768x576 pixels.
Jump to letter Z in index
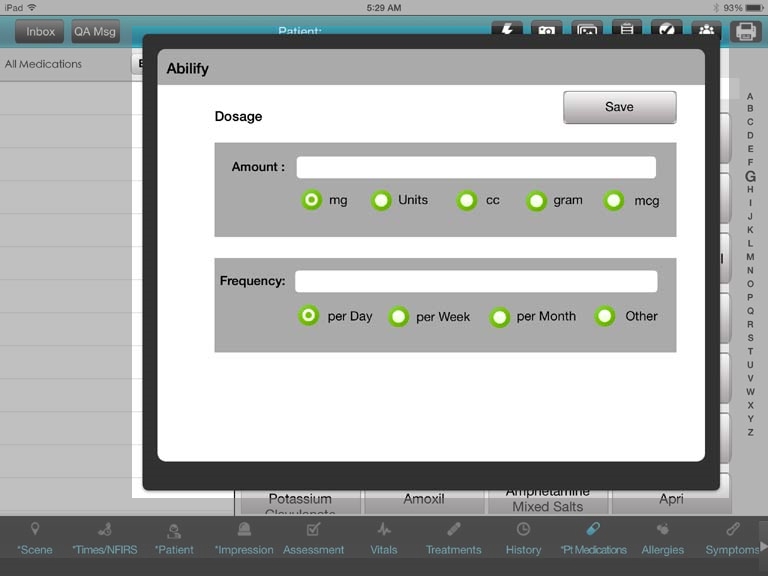[750, 432]
